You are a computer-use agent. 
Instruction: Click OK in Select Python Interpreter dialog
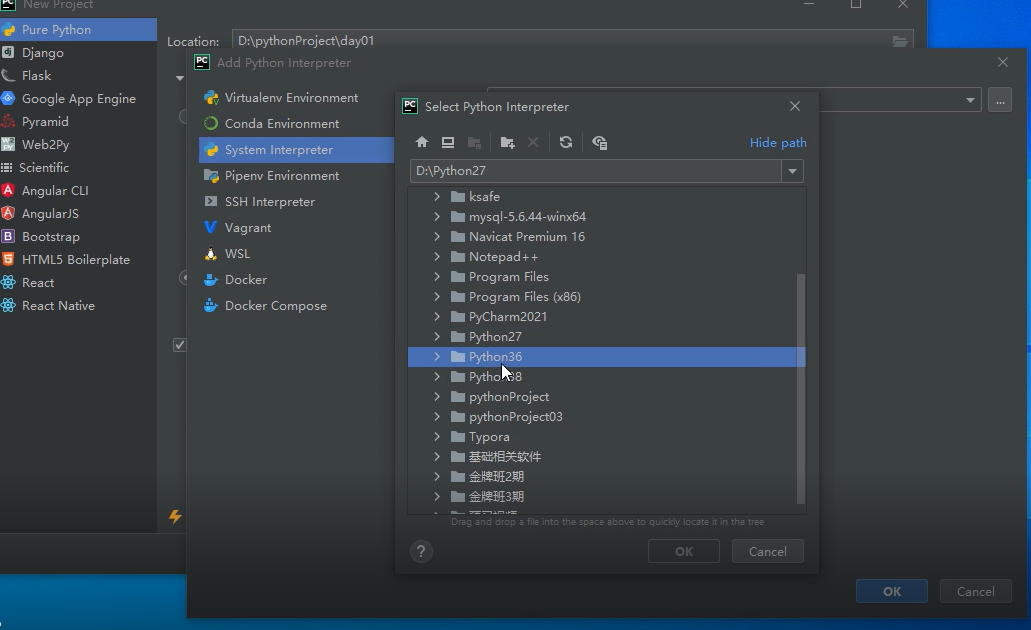tap(684, 551)
